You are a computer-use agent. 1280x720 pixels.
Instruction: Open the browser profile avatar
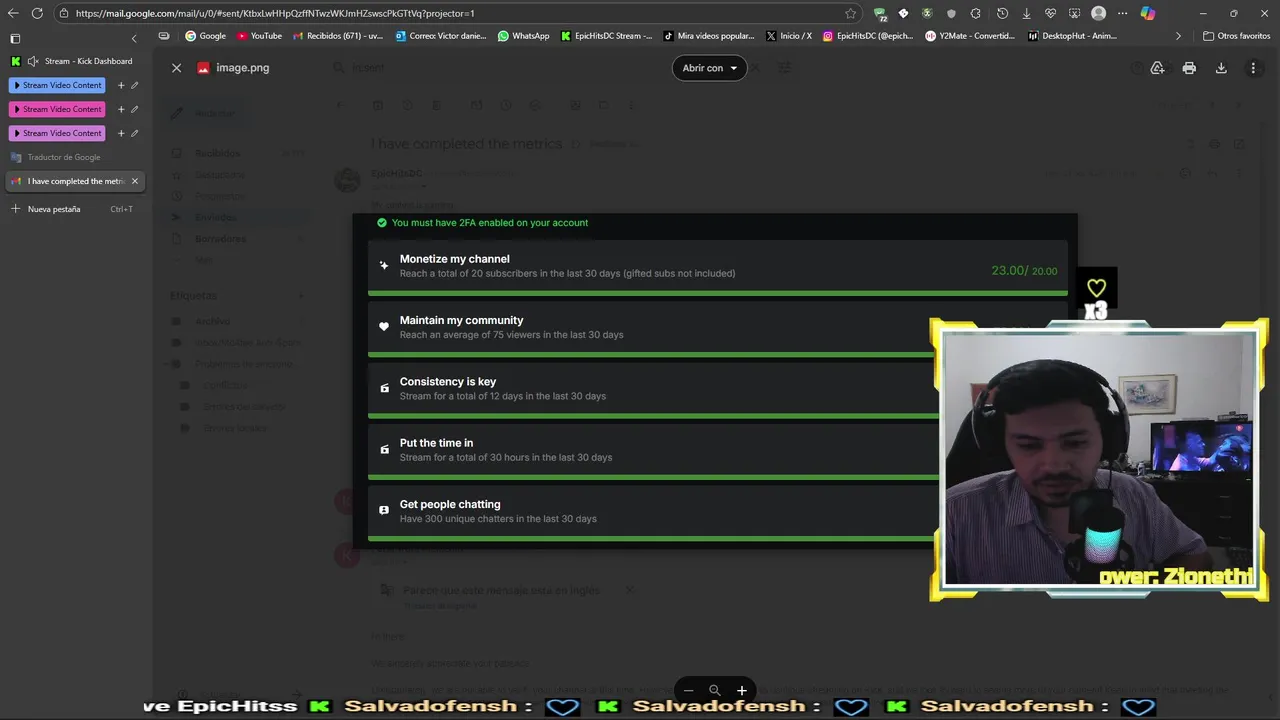[1099, 13]
